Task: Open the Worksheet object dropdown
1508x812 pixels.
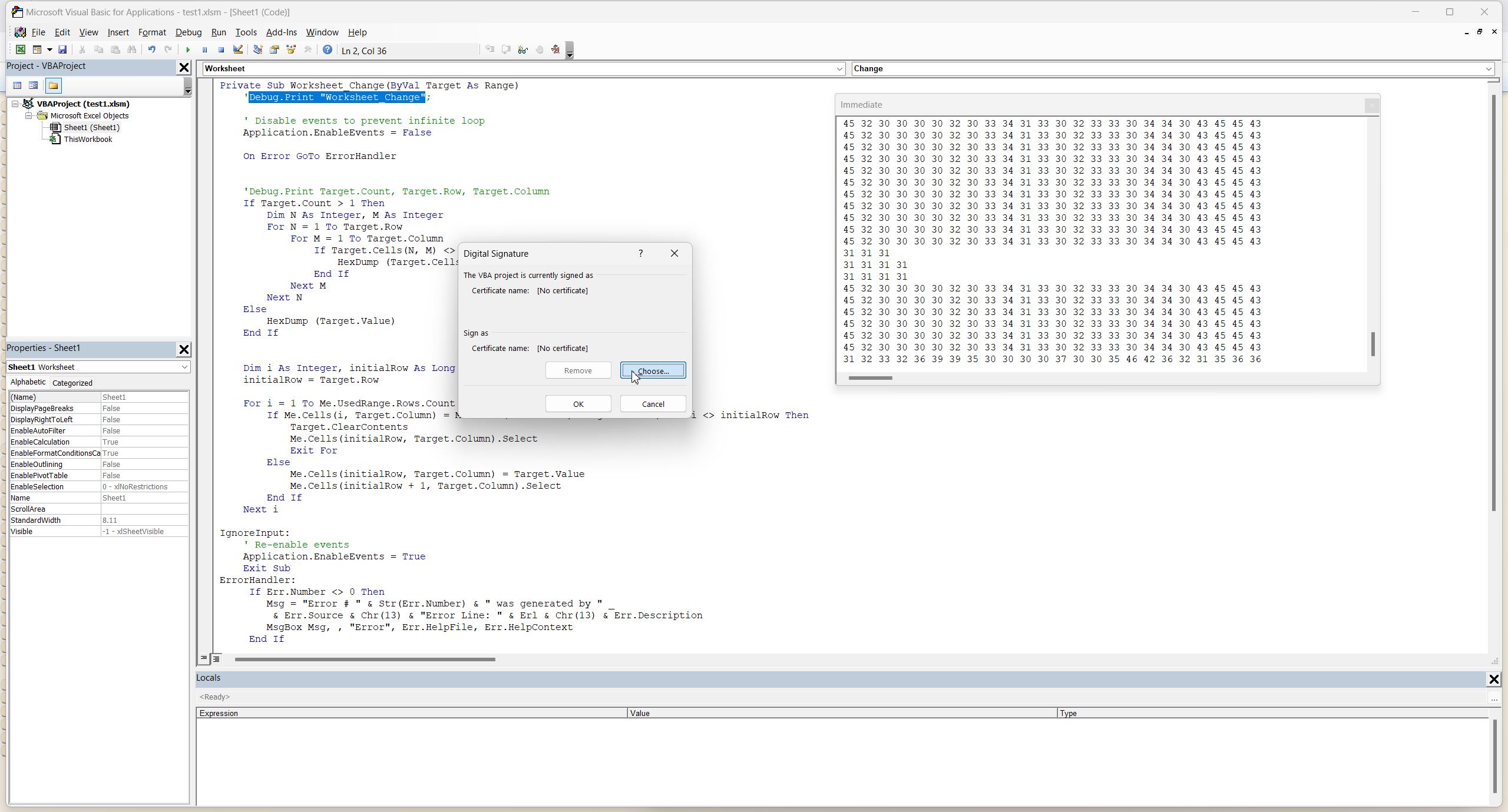Action: (x=839, y=69)
